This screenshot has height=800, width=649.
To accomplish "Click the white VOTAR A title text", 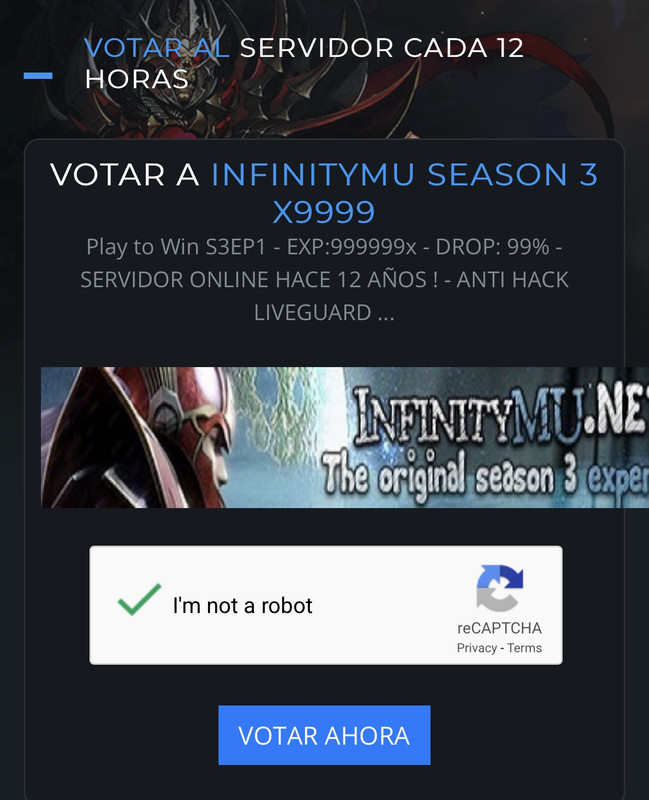I will (124, 174).
